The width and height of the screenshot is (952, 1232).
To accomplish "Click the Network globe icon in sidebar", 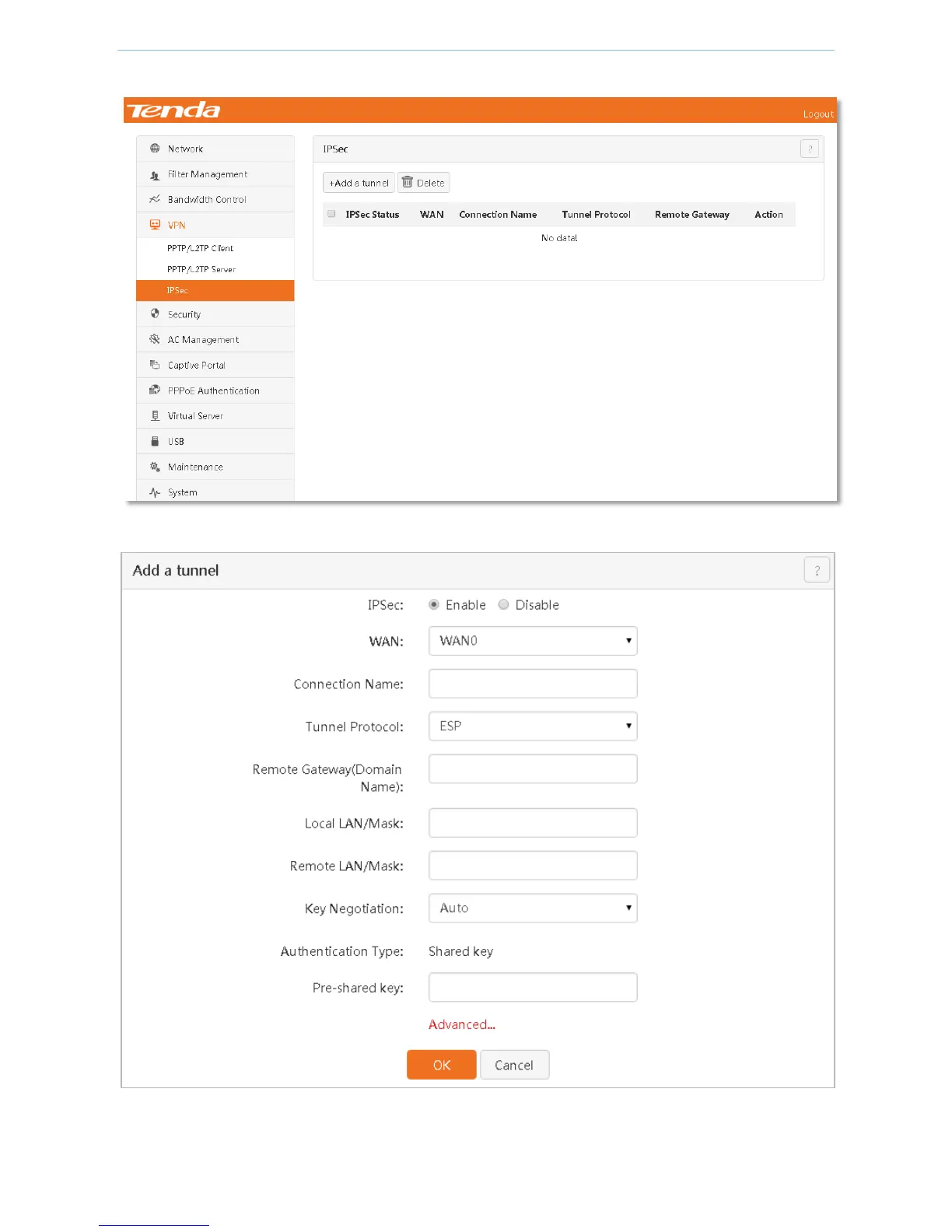I will coord(155,149).
